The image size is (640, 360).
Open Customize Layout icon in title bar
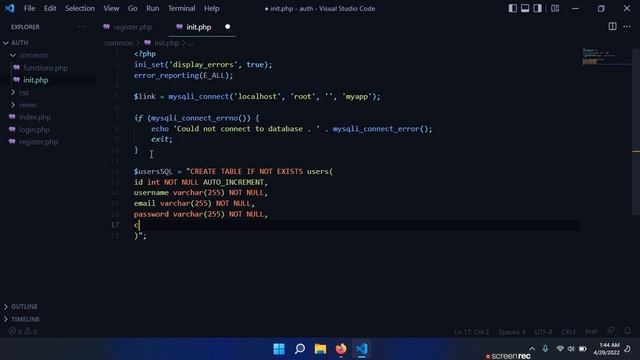[555, 8]
